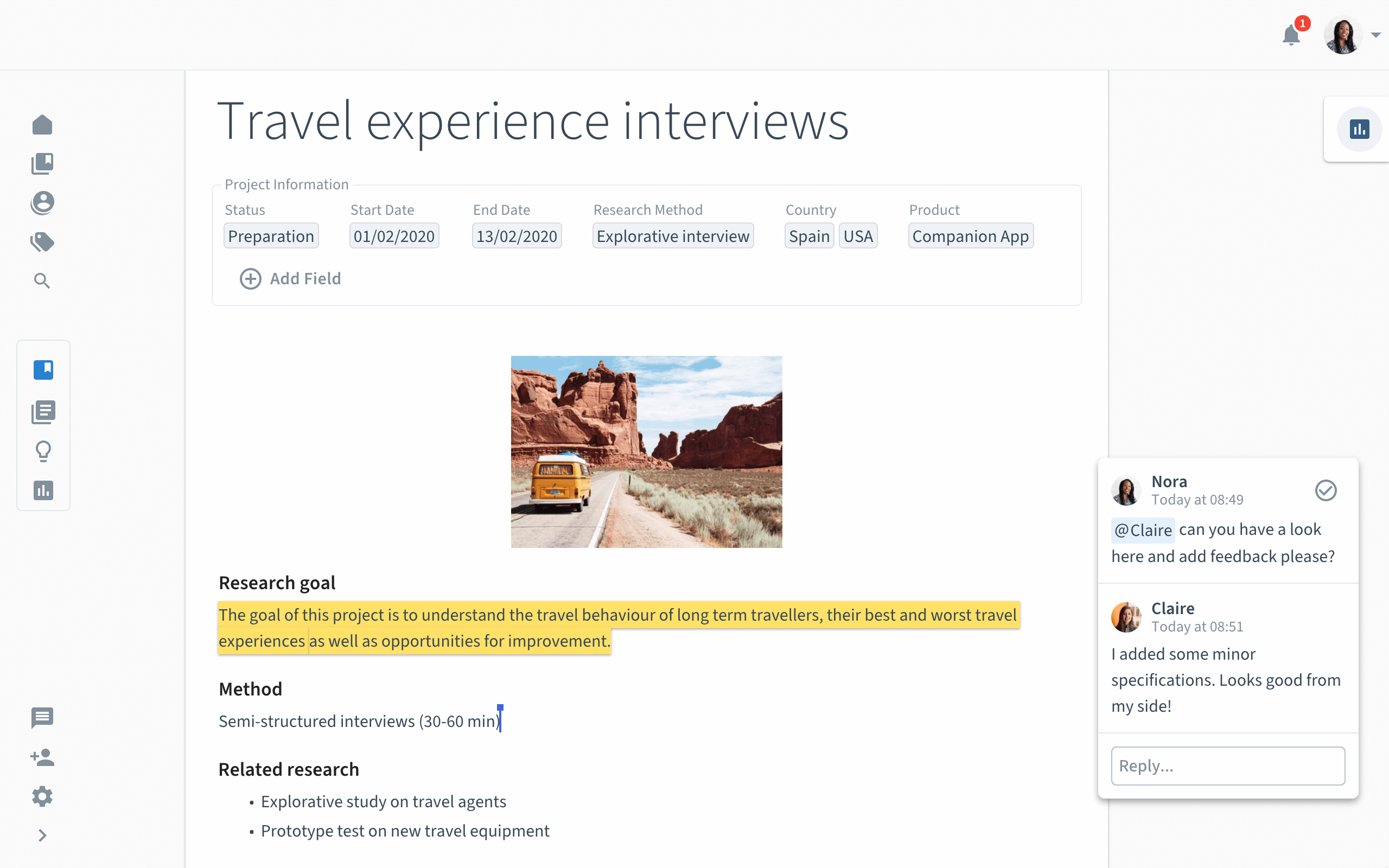Edit the Start Date 01/02/2020
The image size is (1389, 868).
[394, 236]
